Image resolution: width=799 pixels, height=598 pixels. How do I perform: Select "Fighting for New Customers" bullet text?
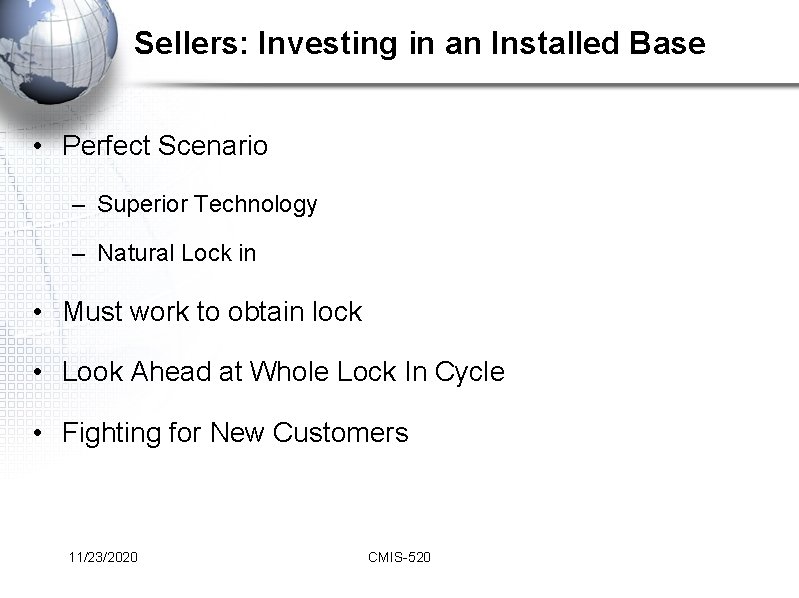[235, 433]
